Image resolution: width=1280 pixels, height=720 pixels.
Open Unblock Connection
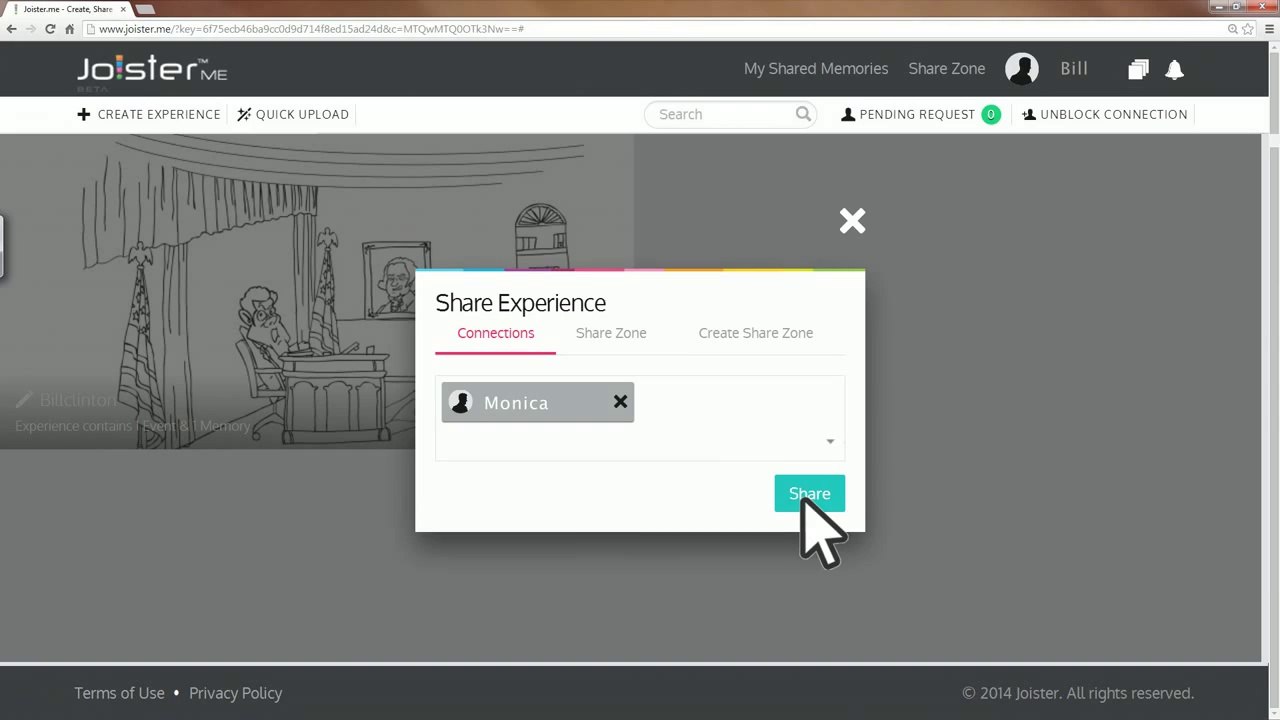tap(1105, 114)
